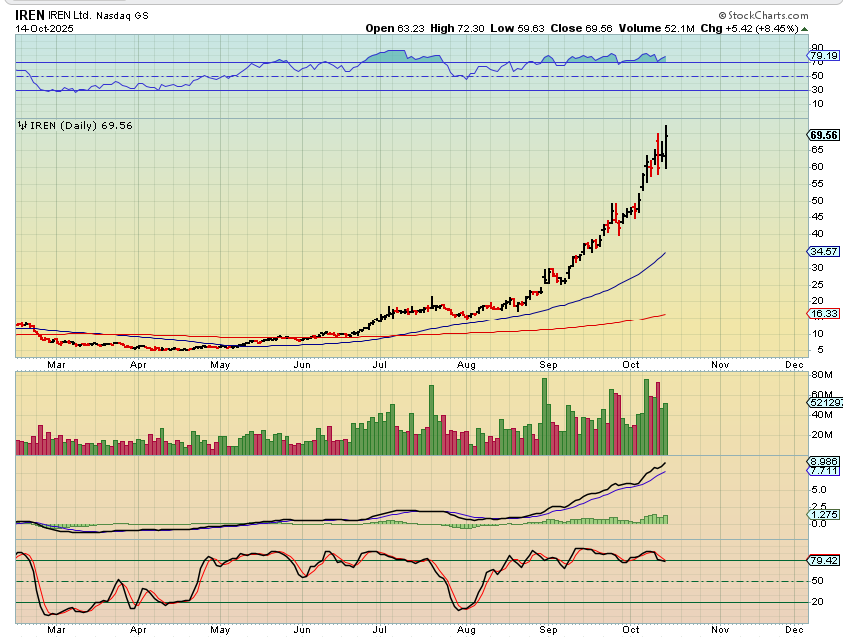Click the Apr label under the stochastic panel
This screenshot has height=642, width=843.
(x=138, y=630)
